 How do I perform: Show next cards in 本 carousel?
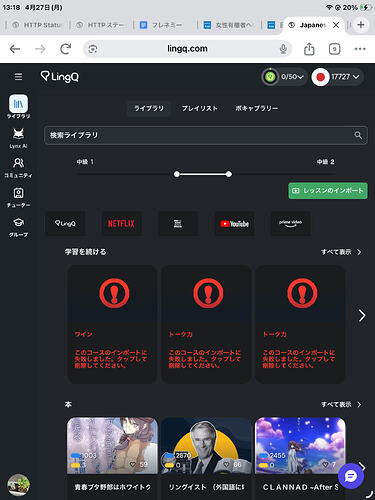(x=363, y=467)
